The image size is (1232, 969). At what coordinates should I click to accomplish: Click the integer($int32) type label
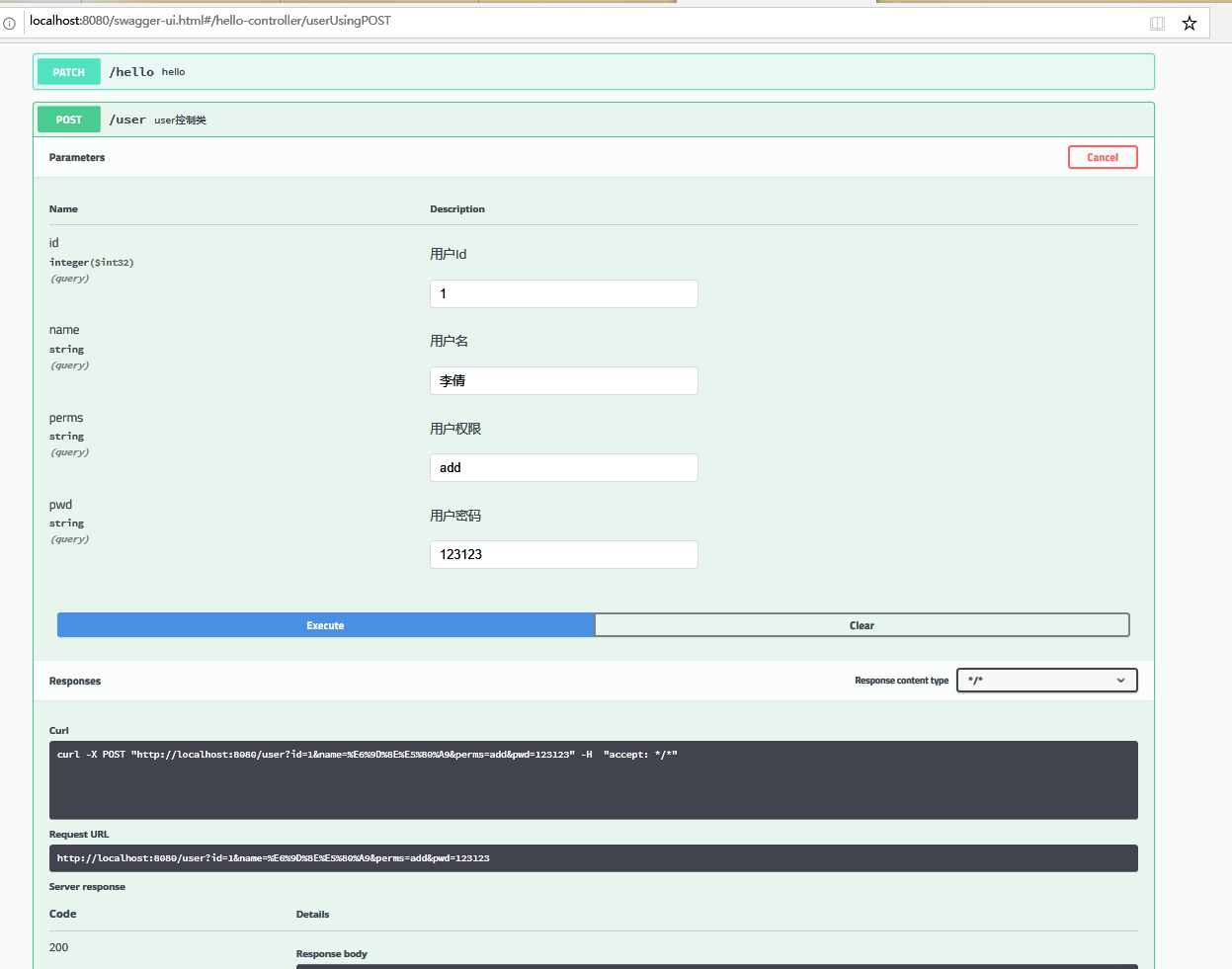coord(92,263)
